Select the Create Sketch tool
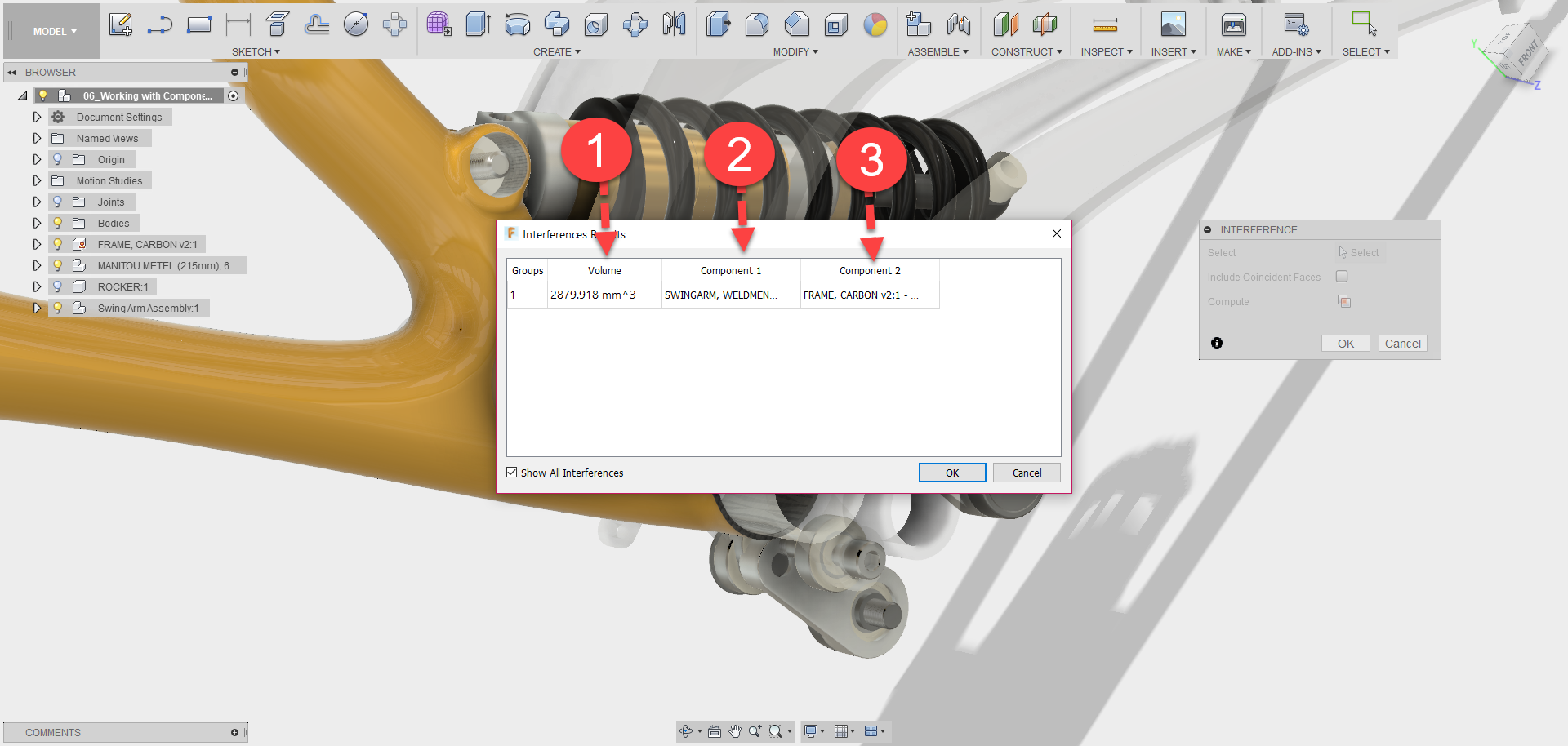Screen dimensions: 1568x746 [x=121, y=24]
